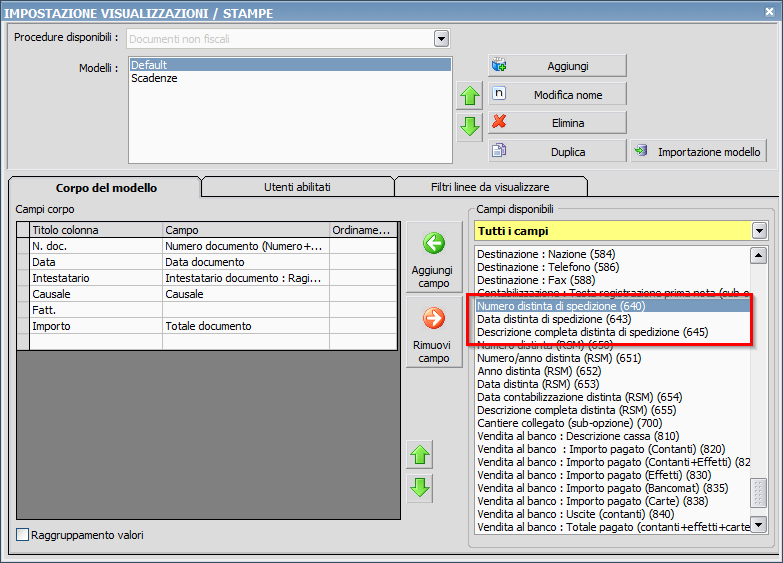Image resolution: width=783 pixels, height=563 pixels.
Task: Select Numero documento (Numero+... field cell
Action: (246, 246)
